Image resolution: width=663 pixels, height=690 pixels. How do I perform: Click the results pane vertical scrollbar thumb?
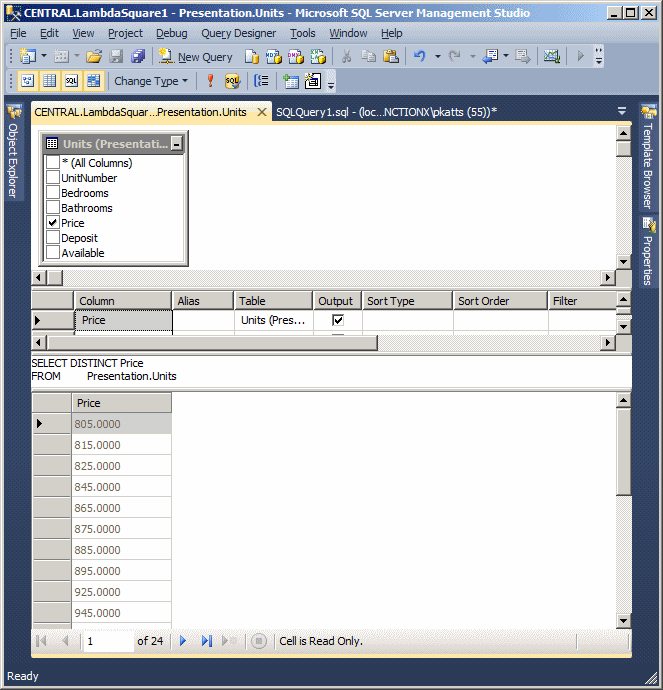coord(624,451)
